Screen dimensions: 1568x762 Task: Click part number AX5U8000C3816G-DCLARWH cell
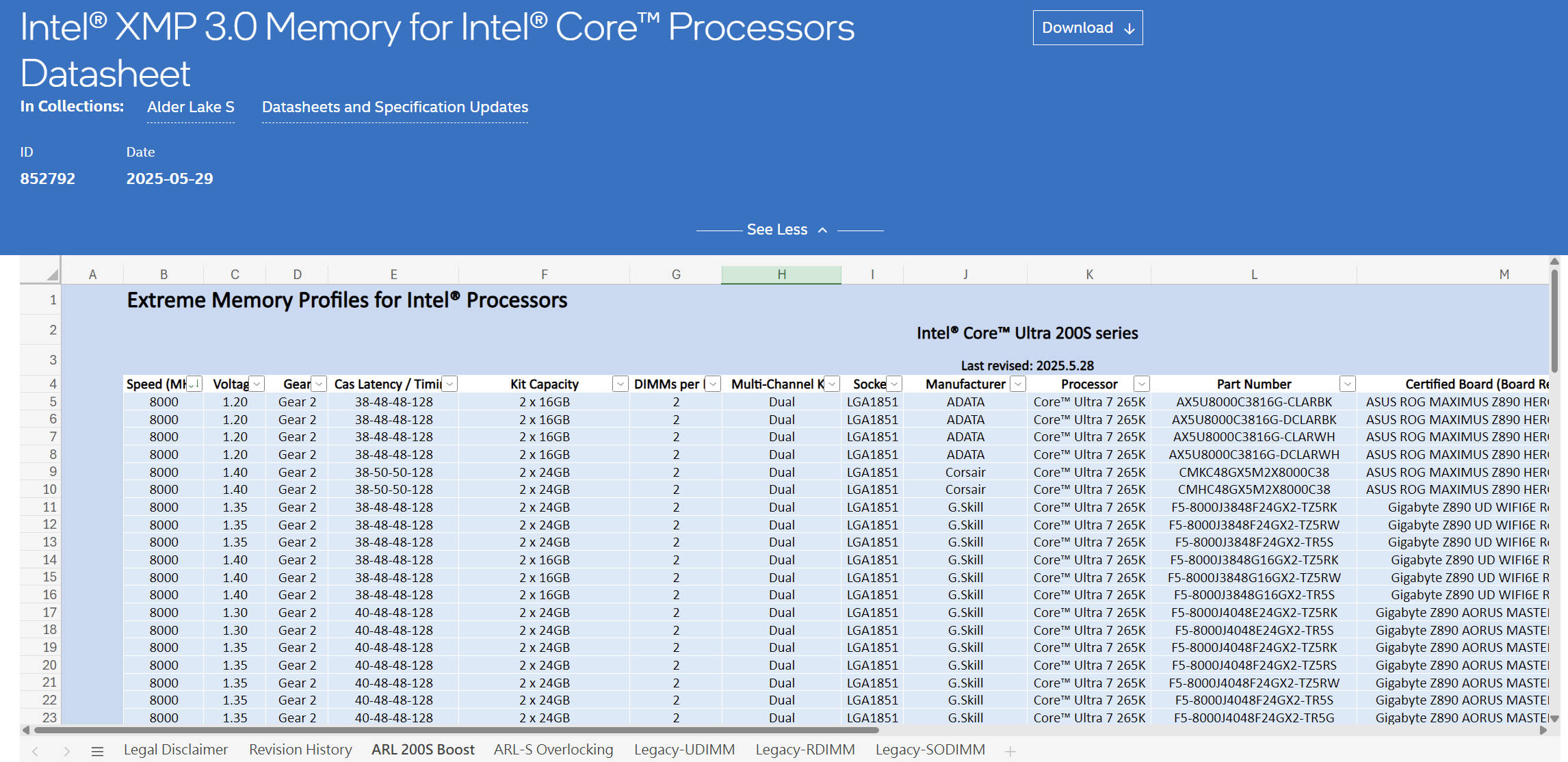1254,454
